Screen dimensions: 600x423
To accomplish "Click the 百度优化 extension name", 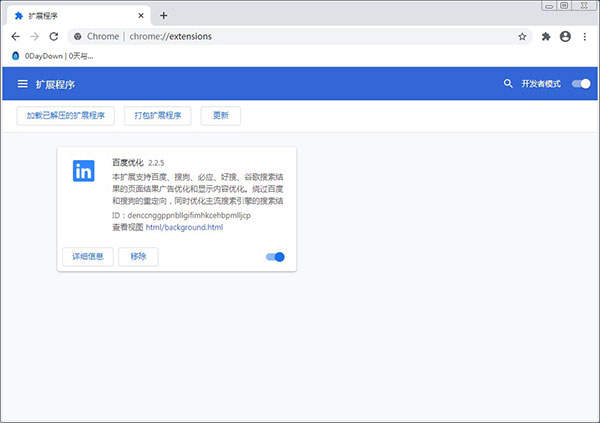I will click(x=128, y=163).
